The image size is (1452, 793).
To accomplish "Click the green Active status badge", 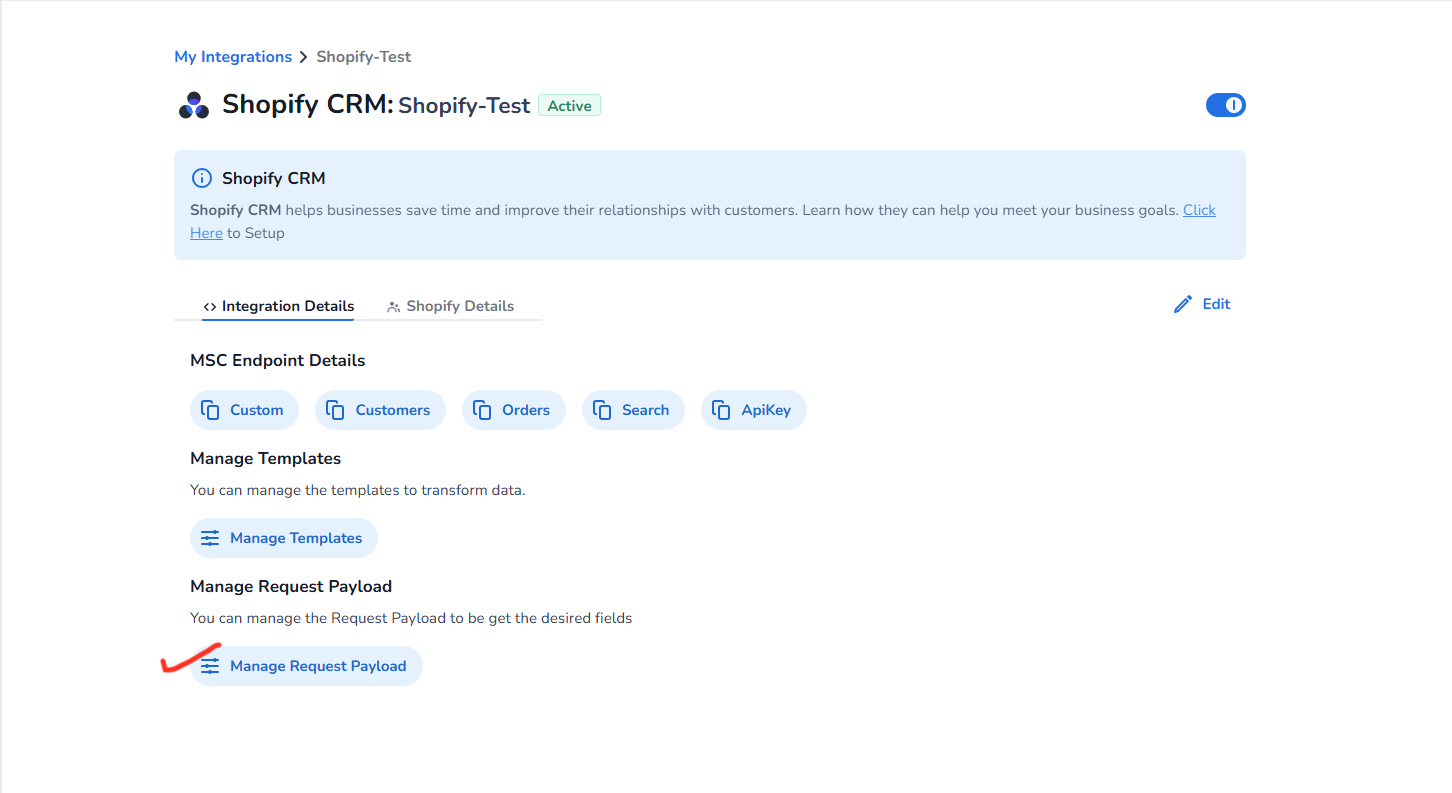I will click(569, 106).
